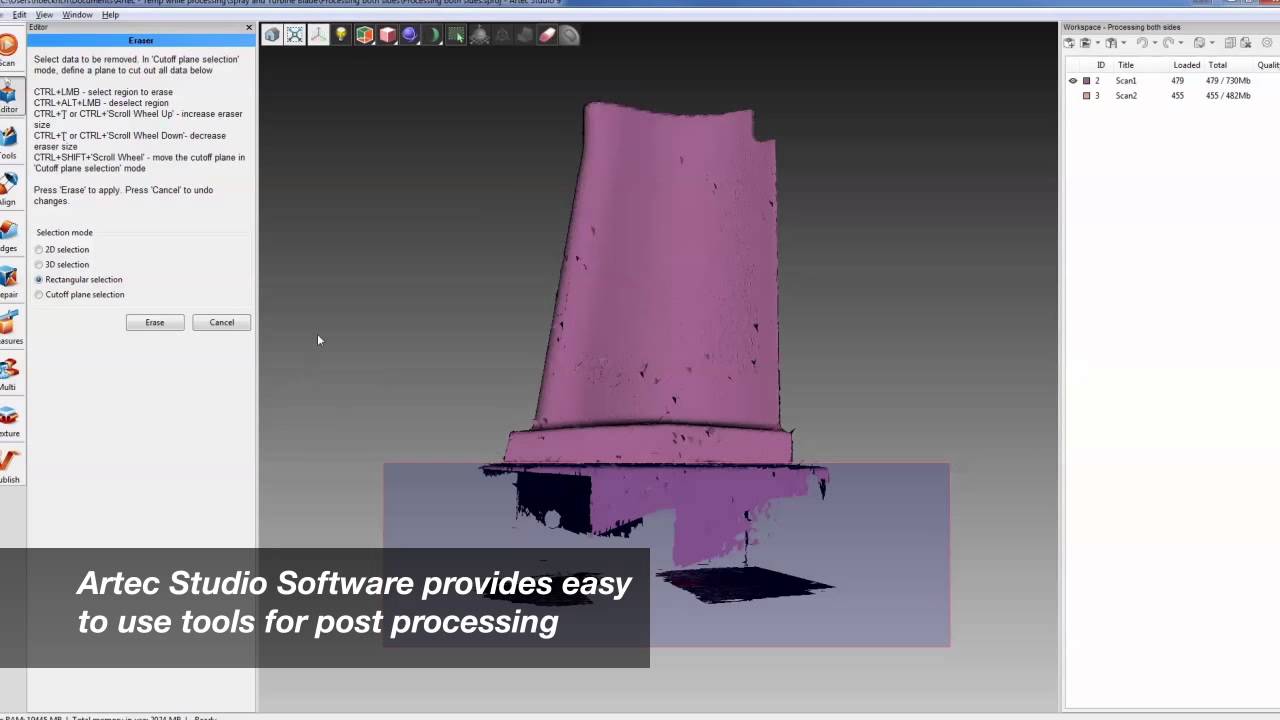Screen dimensions: 1280x720
Task: Open the Tools mode in left sidebar
Action: (8, 143)
